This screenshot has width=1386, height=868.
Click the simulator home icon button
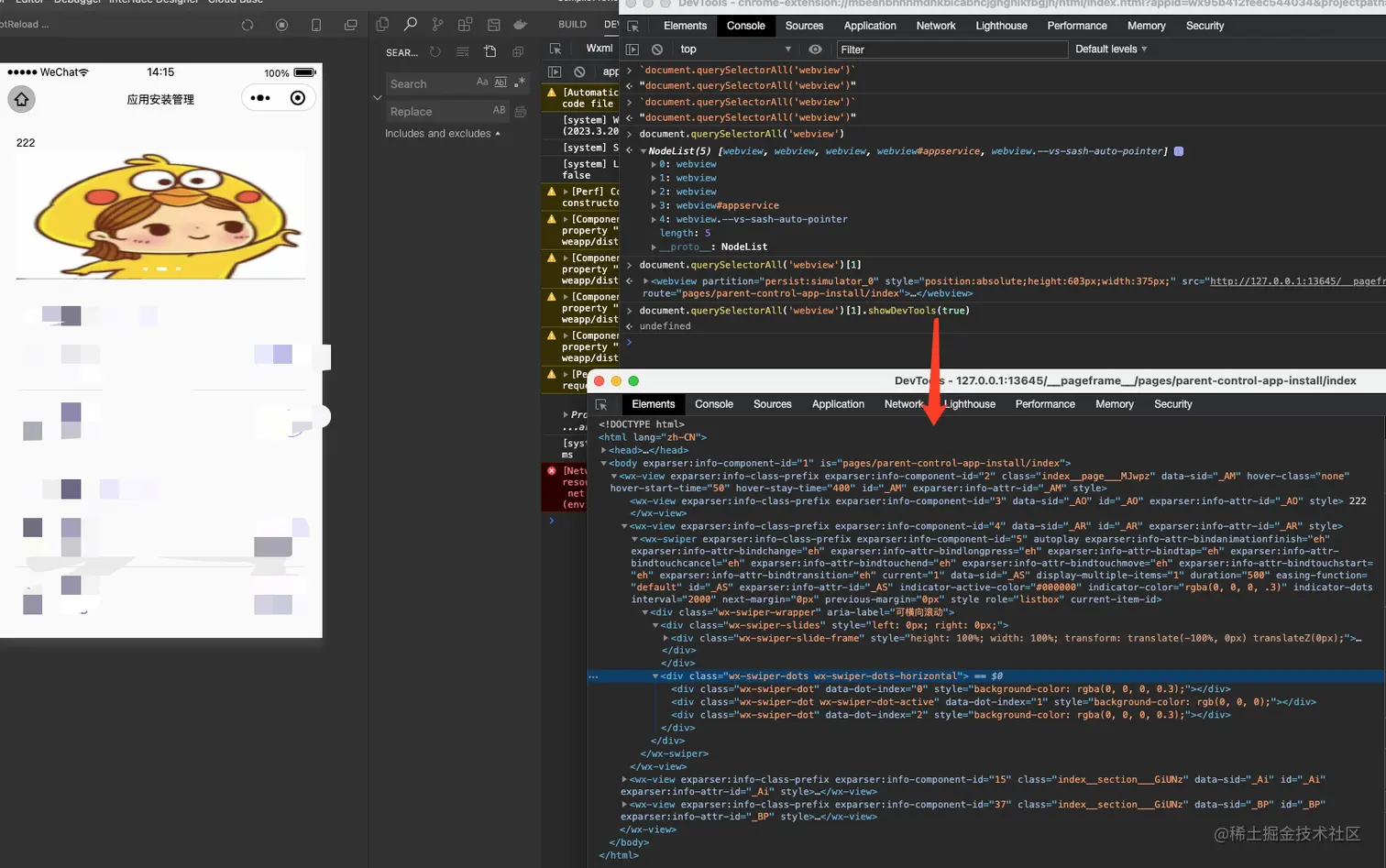tap(22, 99)
